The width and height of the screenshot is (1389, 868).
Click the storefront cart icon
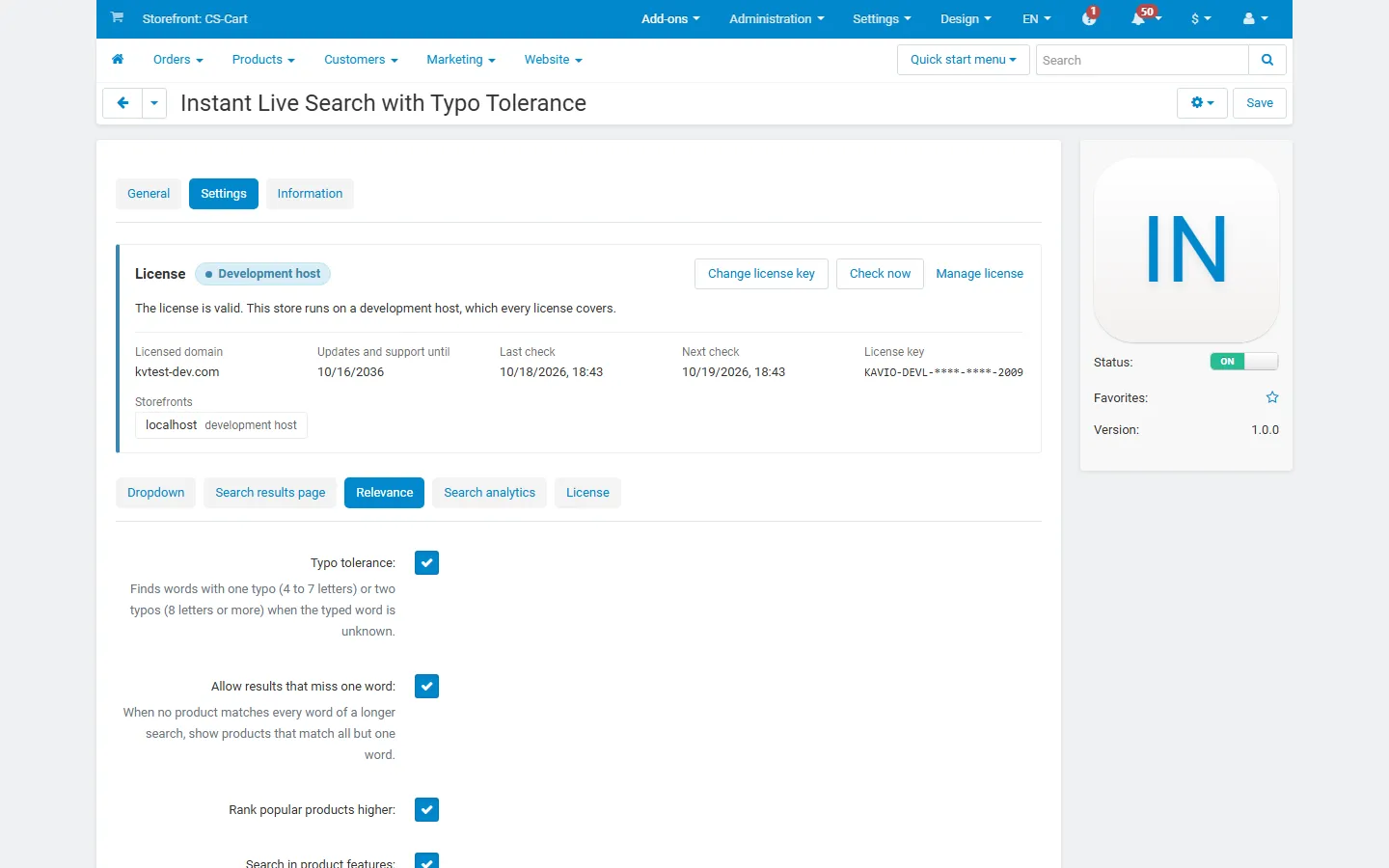point(117,17)
